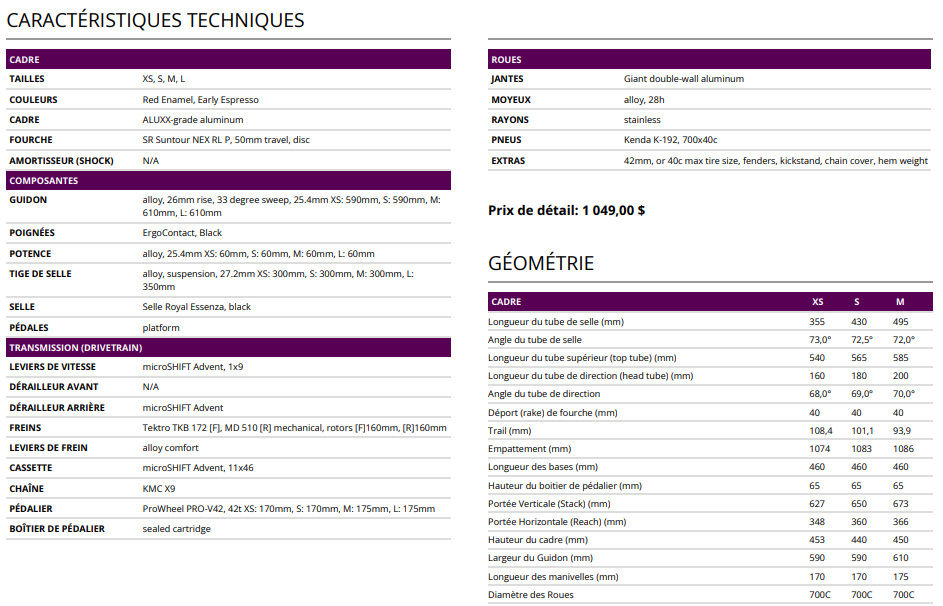The width and height of the screenshot is (943, 606).
Task: Click the Red Enamel, Early Espresso colors text
Action: [200, 100]
